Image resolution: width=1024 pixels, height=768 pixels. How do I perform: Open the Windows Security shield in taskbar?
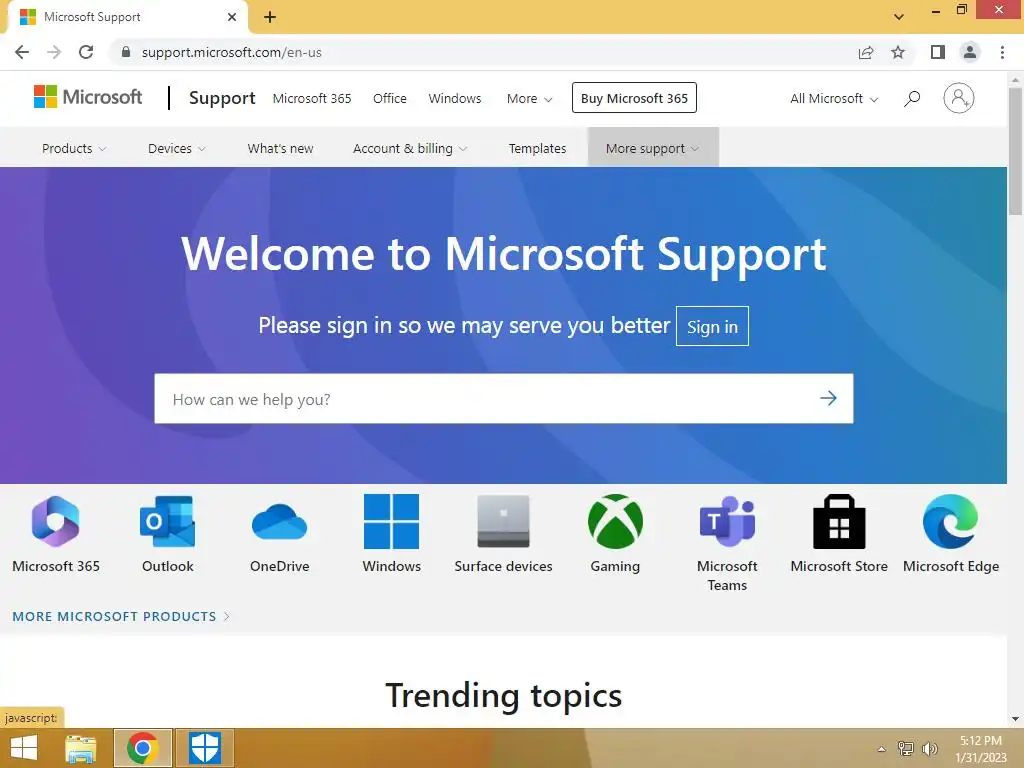pos(204,748)
